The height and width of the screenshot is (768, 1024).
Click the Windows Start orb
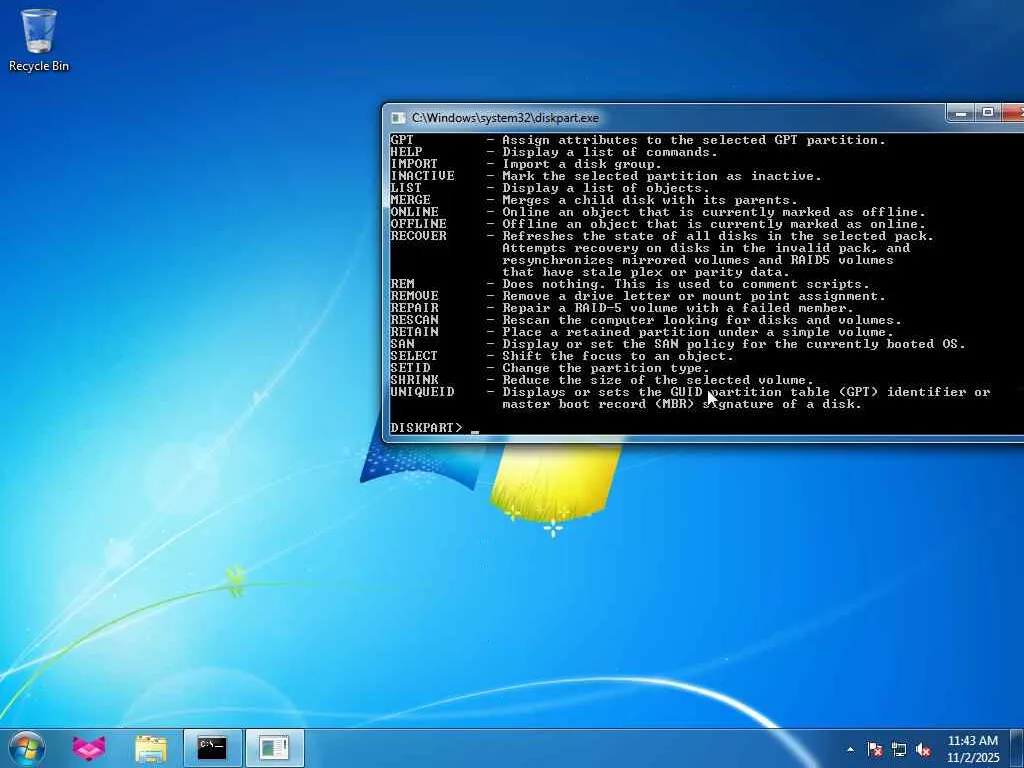coord(27,748)
